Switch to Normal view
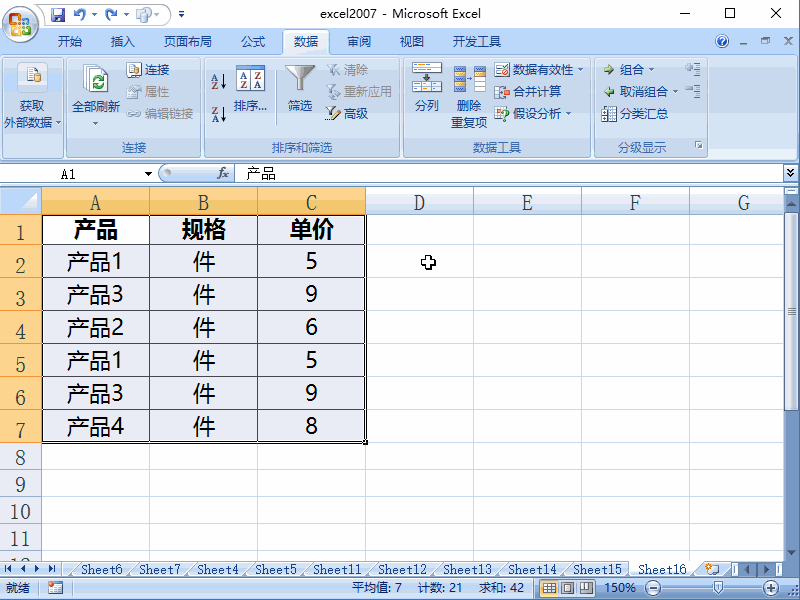 (x=549, y=588)
